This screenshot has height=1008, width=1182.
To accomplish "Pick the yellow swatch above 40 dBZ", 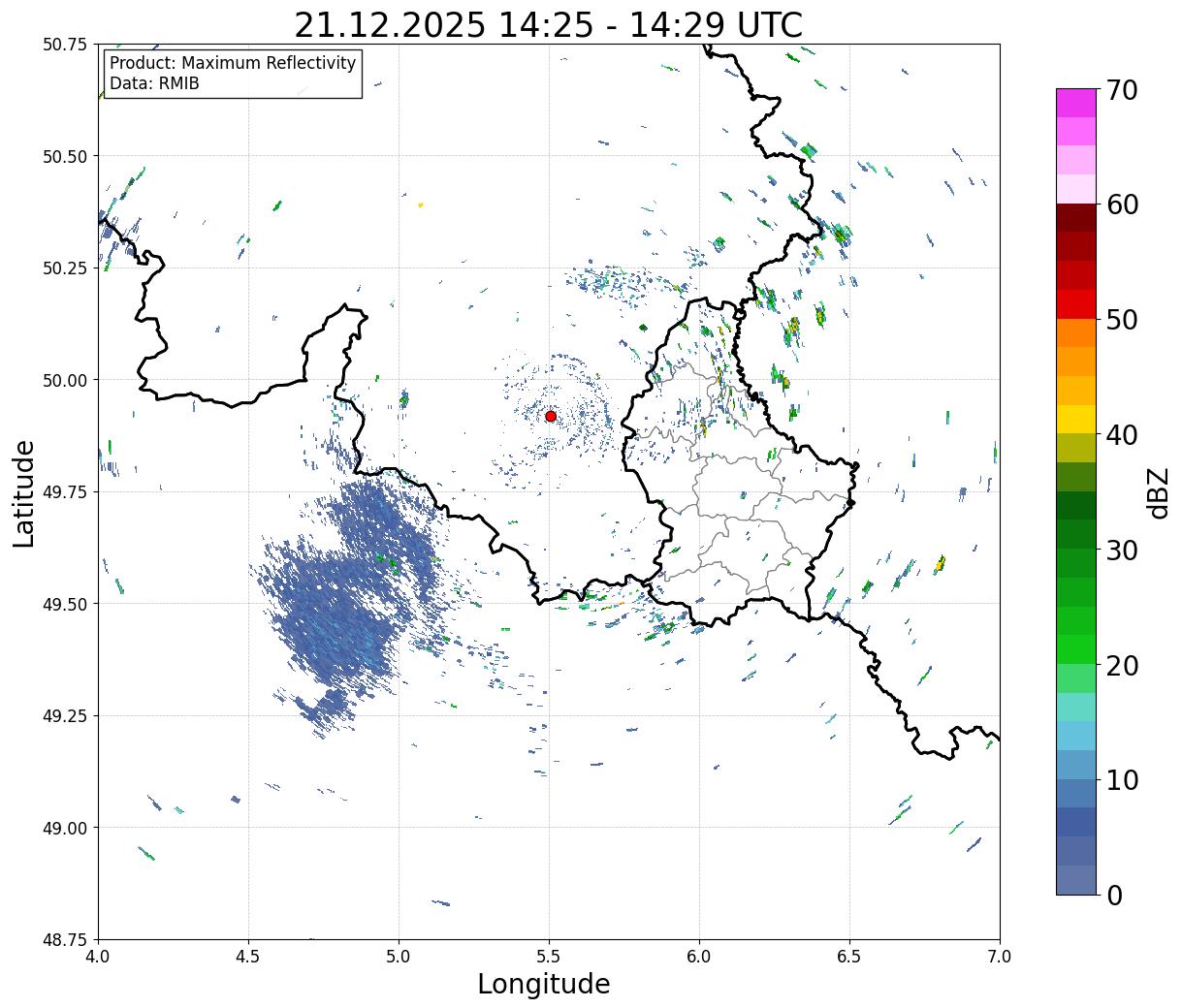I will pos(1076,419).
